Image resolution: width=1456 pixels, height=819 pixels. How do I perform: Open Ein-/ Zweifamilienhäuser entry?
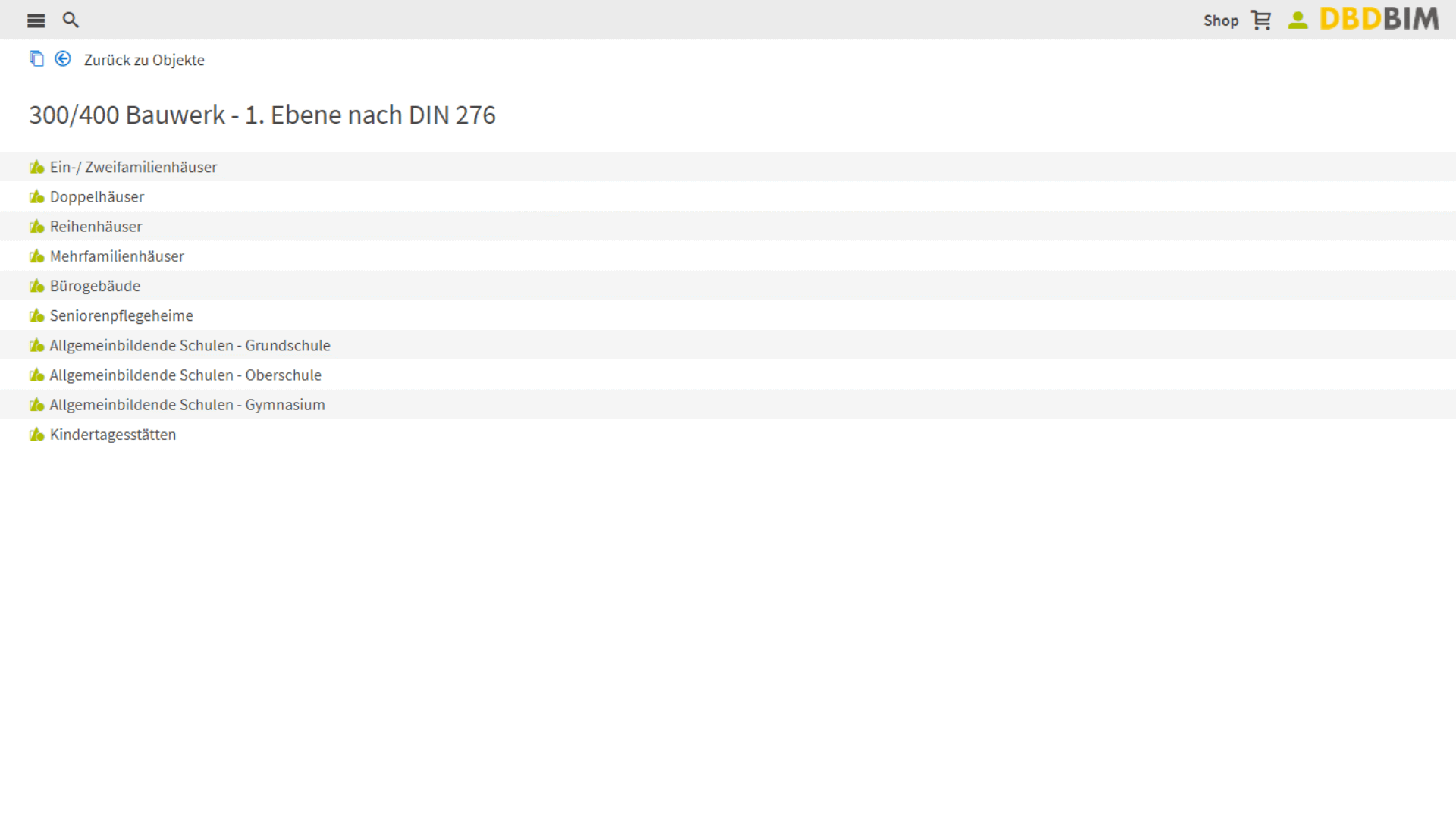point(133,167)
